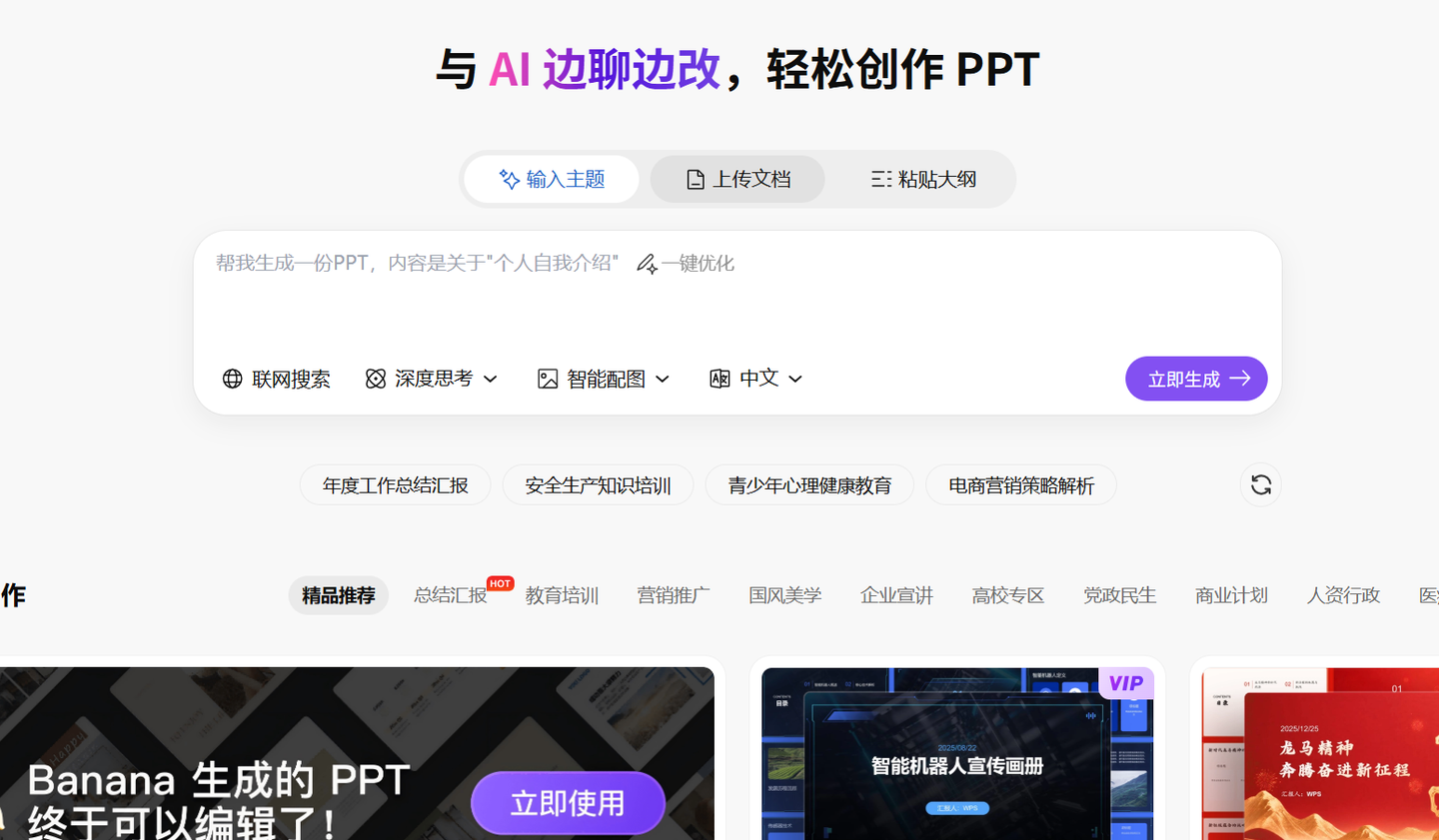Refresh suggested topics with circular arrow icon
1439x840 pixels.
tap(1261, 484)
